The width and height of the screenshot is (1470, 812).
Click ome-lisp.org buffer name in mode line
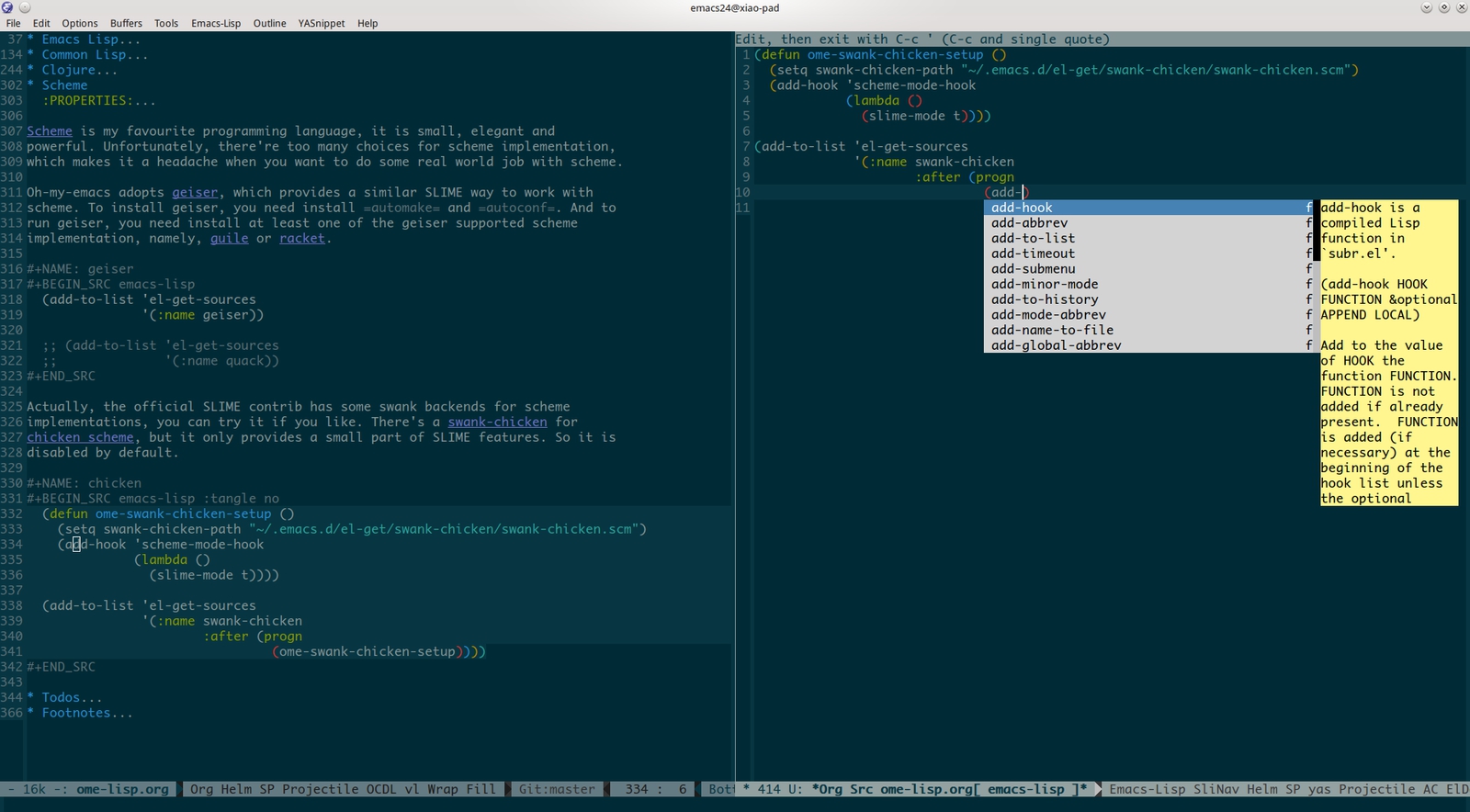(122, 789)
